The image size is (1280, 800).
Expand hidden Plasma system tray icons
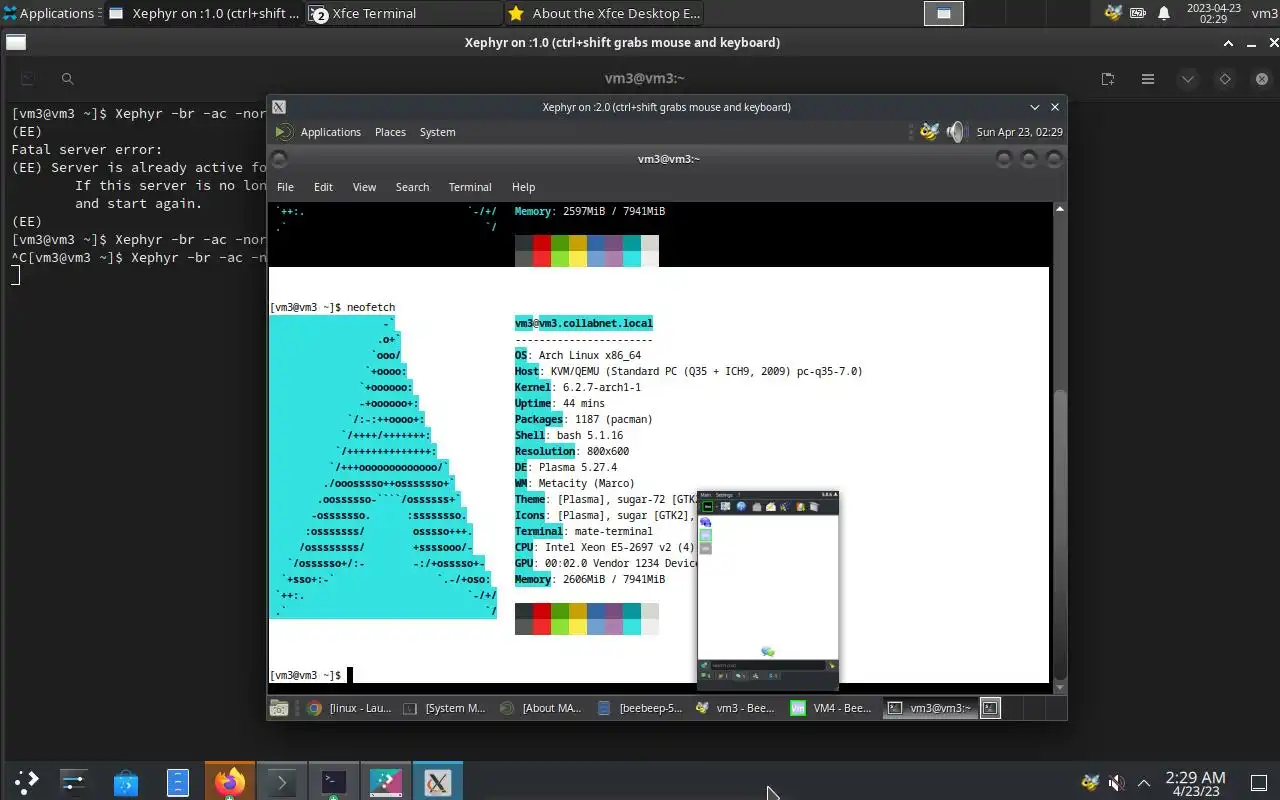point(1144,782)
